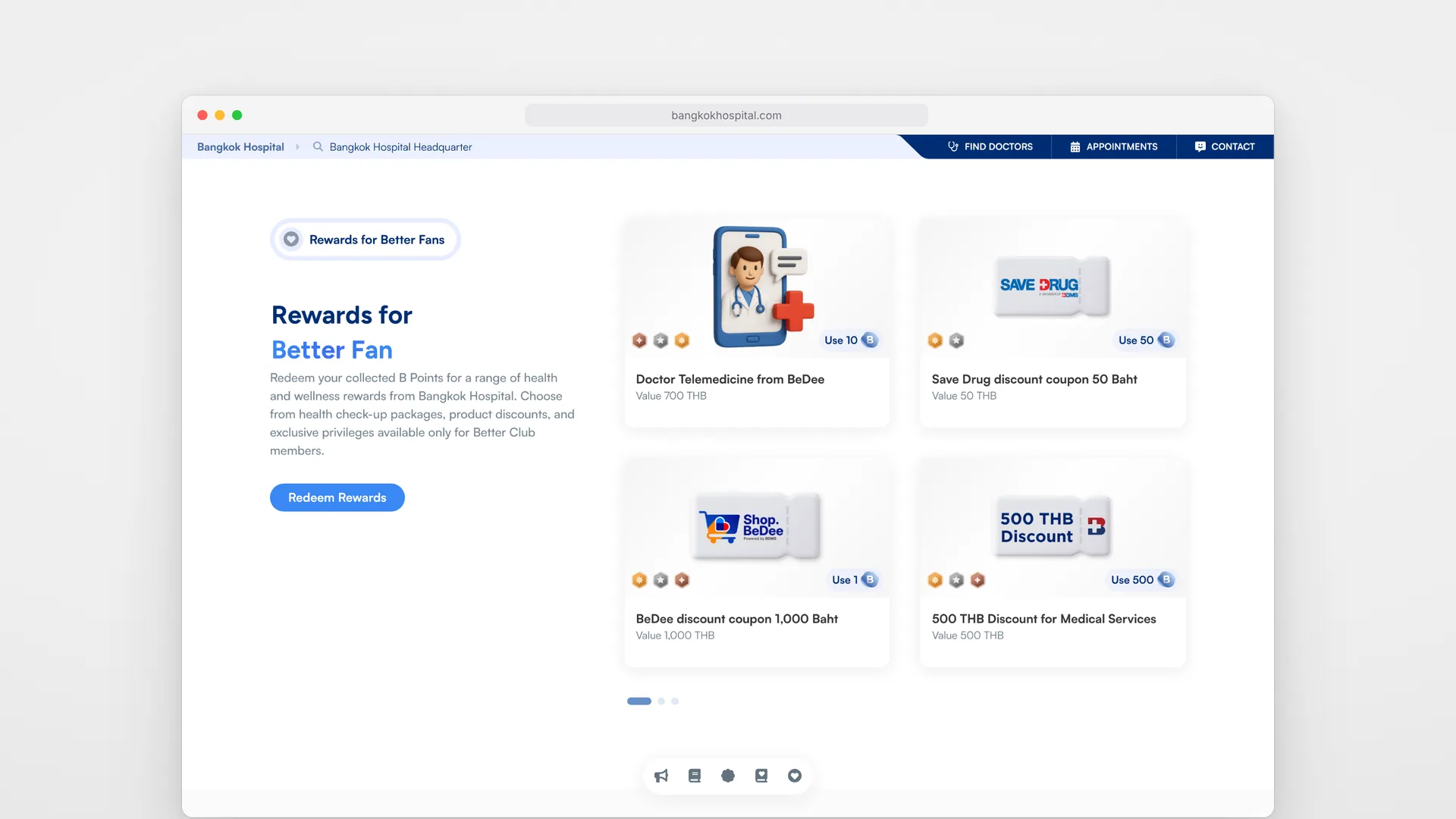Select the heart icon in bottom dock

pos(795,776)
